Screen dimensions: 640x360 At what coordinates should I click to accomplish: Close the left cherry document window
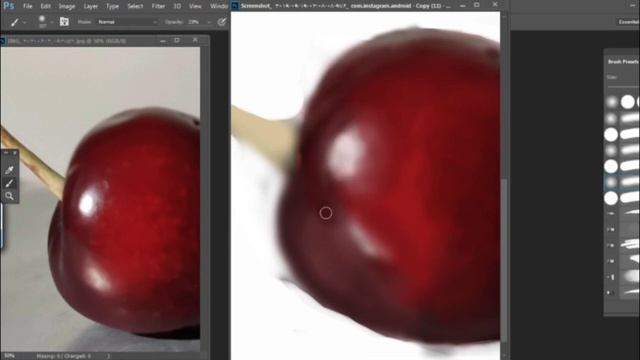pos(195,40)
